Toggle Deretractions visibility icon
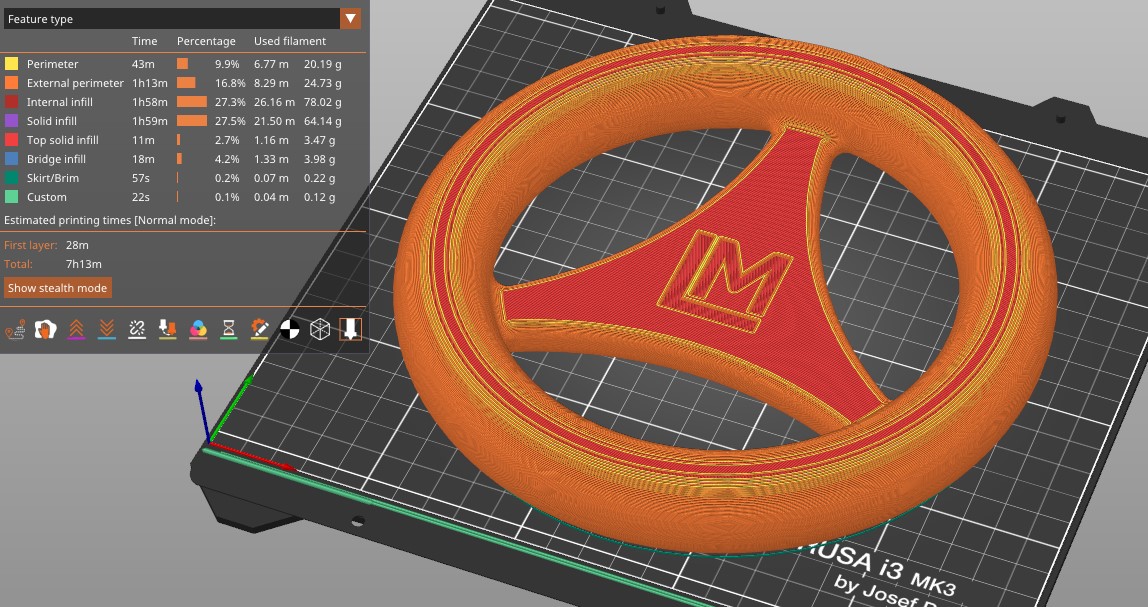 coord(107,329)
